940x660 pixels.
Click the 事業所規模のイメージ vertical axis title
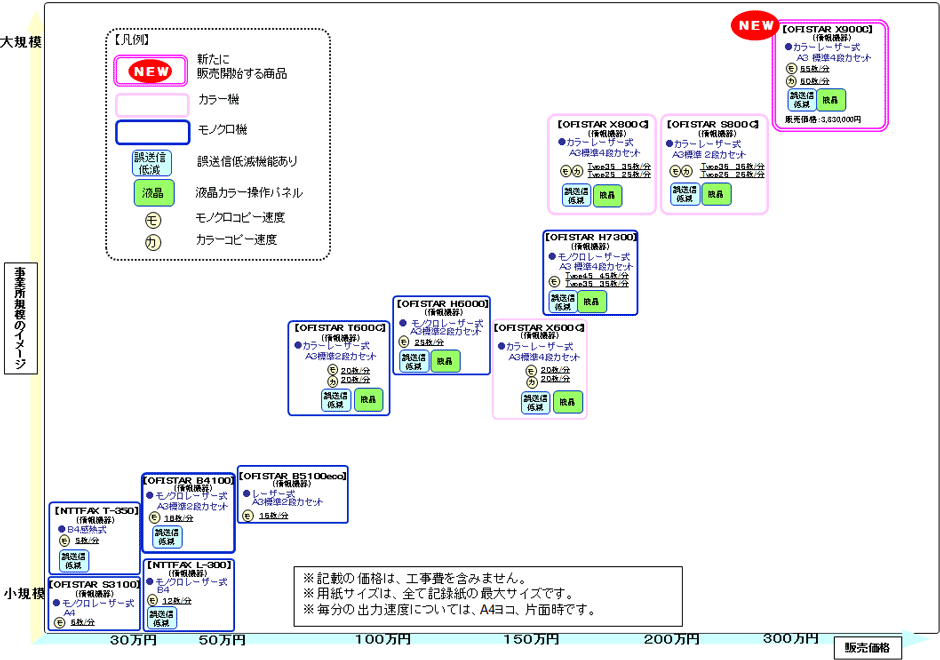tap(21, 318)
